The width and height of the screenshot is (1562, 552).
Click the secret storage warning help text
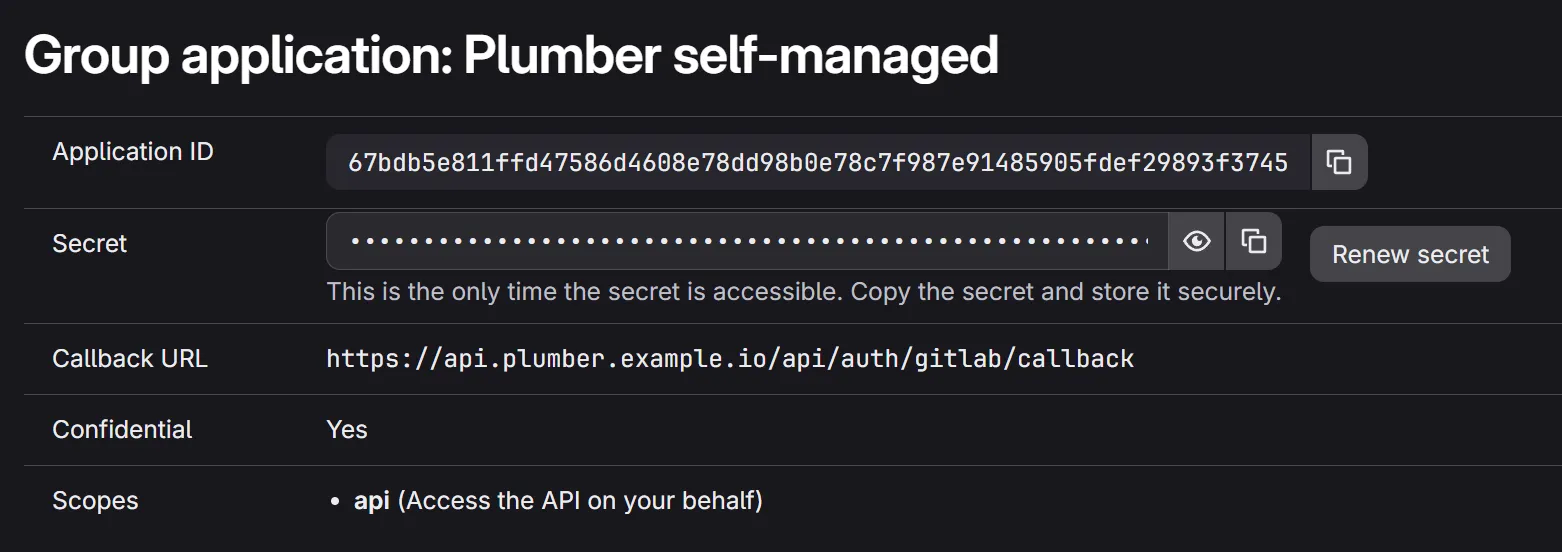point(803,292)
